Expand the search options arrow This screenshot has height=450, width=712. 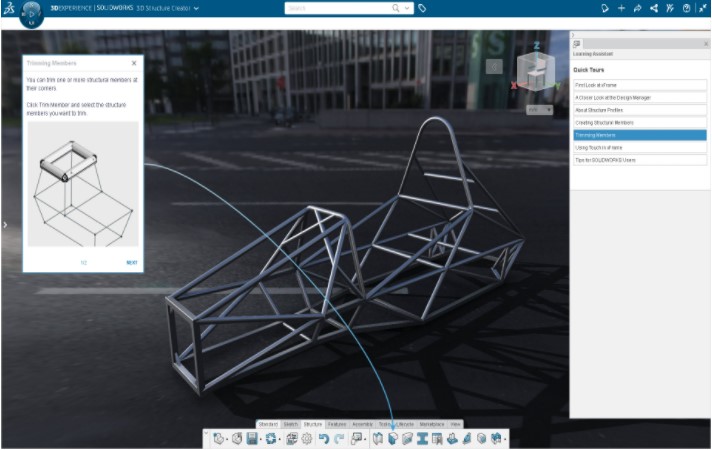coord(407,8)
